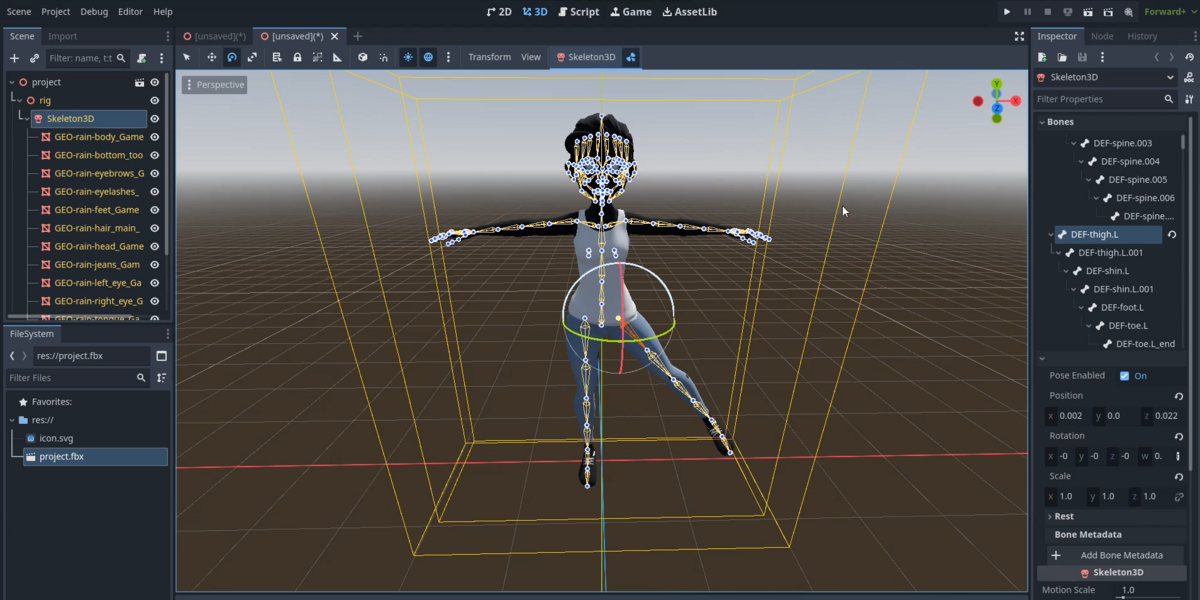The height and width of the screenshot is (600, 1200).
Task: Open documentation for Skeleton3D object
Action: 1188,77
